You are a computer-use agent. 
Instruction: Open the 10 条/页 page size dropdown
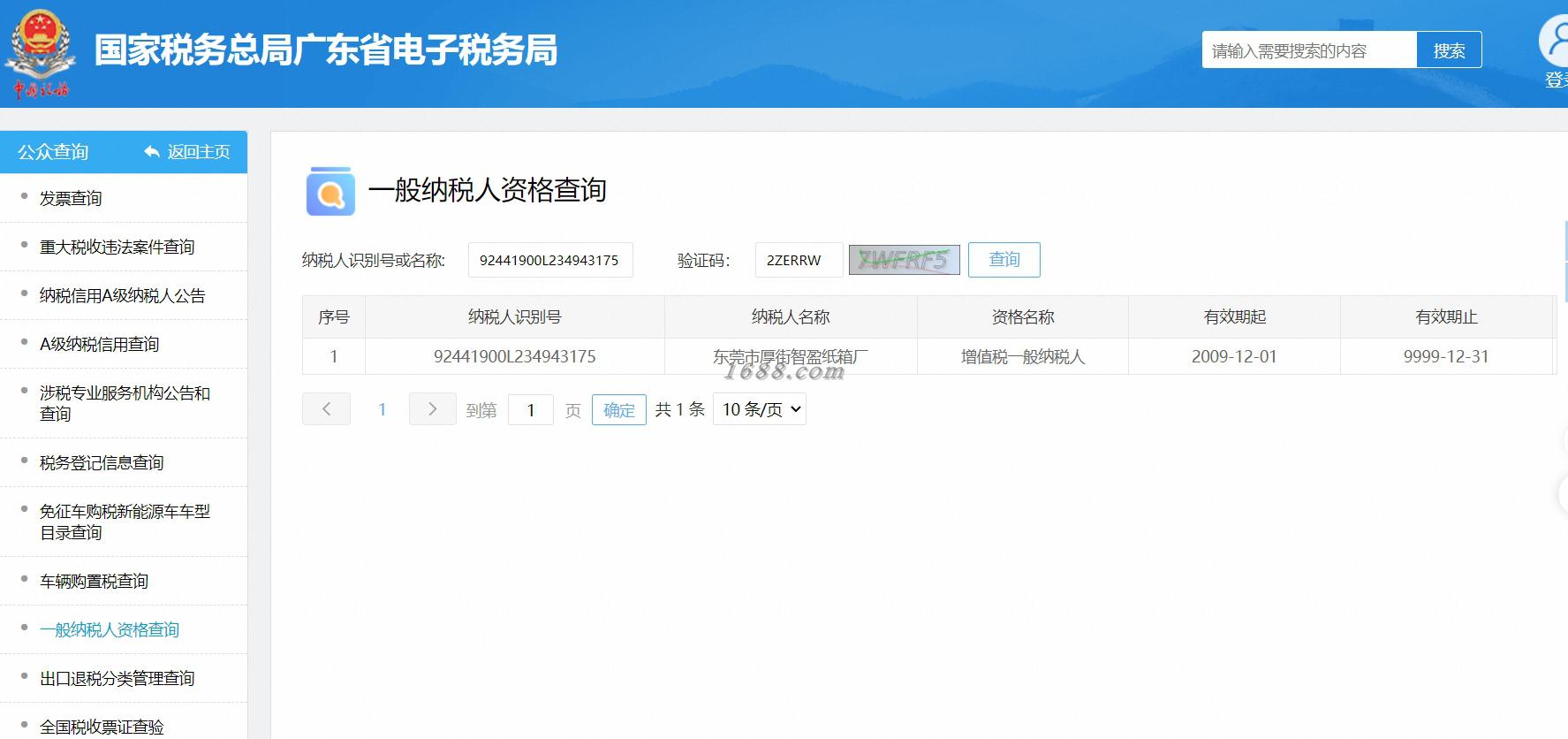[x=760, y=409]
